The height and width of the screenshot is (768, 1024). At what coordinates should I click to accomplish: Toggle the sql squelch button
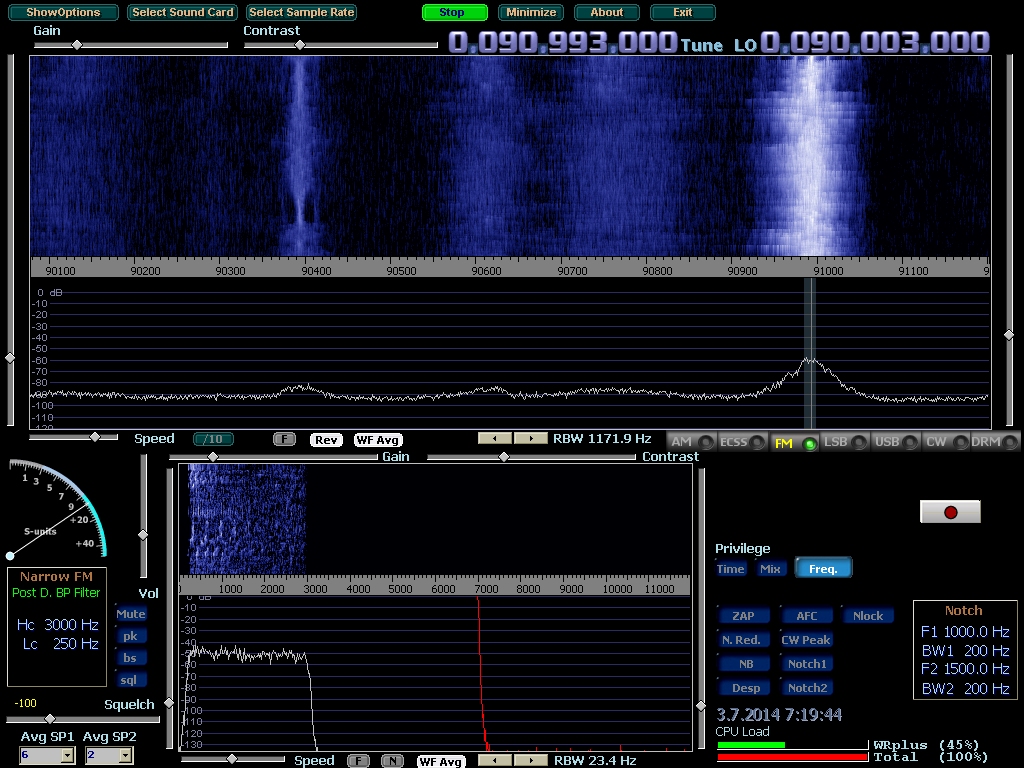coord(129,680)
